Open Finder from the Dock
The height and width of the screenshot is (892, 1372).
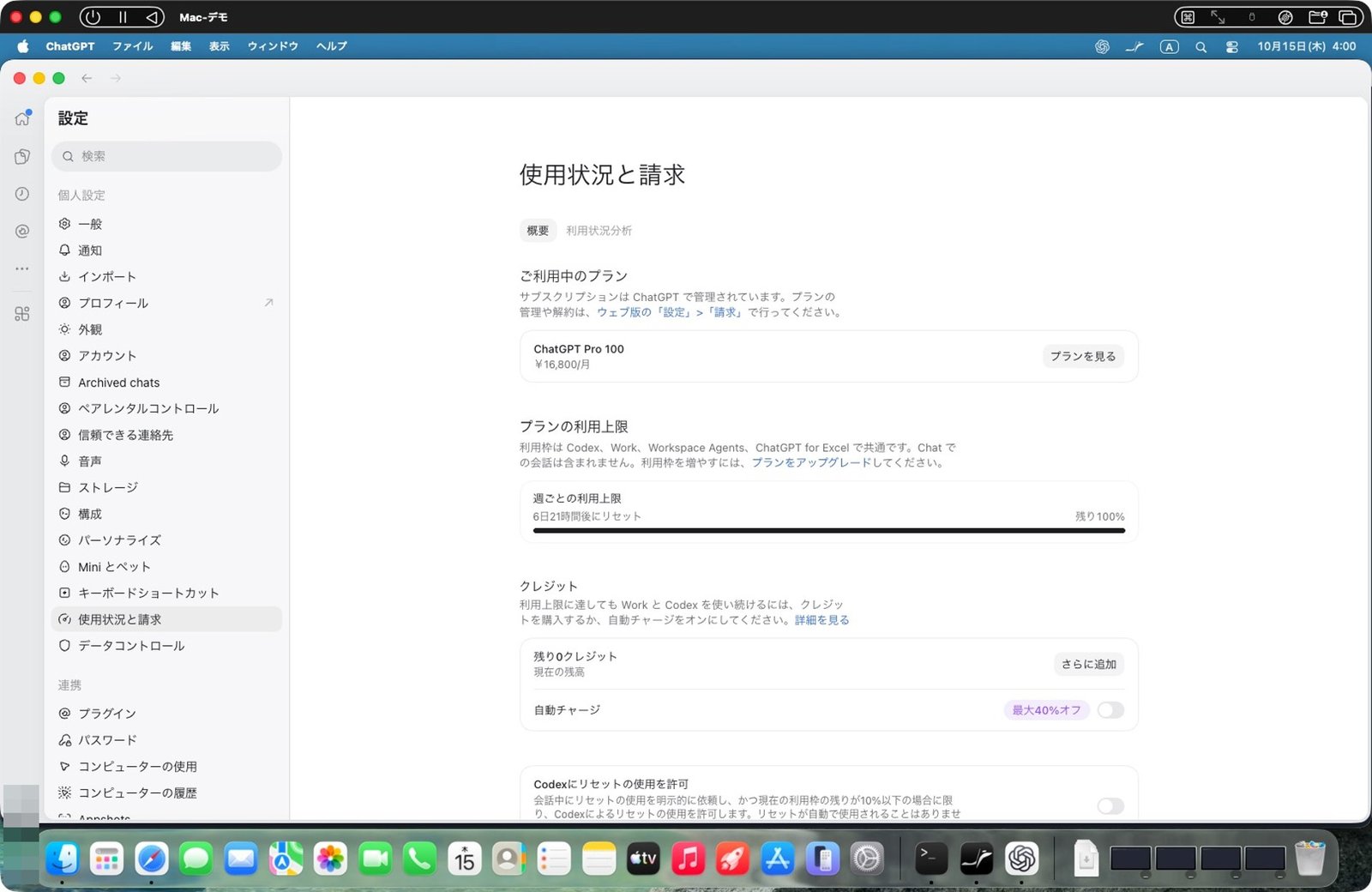pyautogui.click(x=63, y=859)
